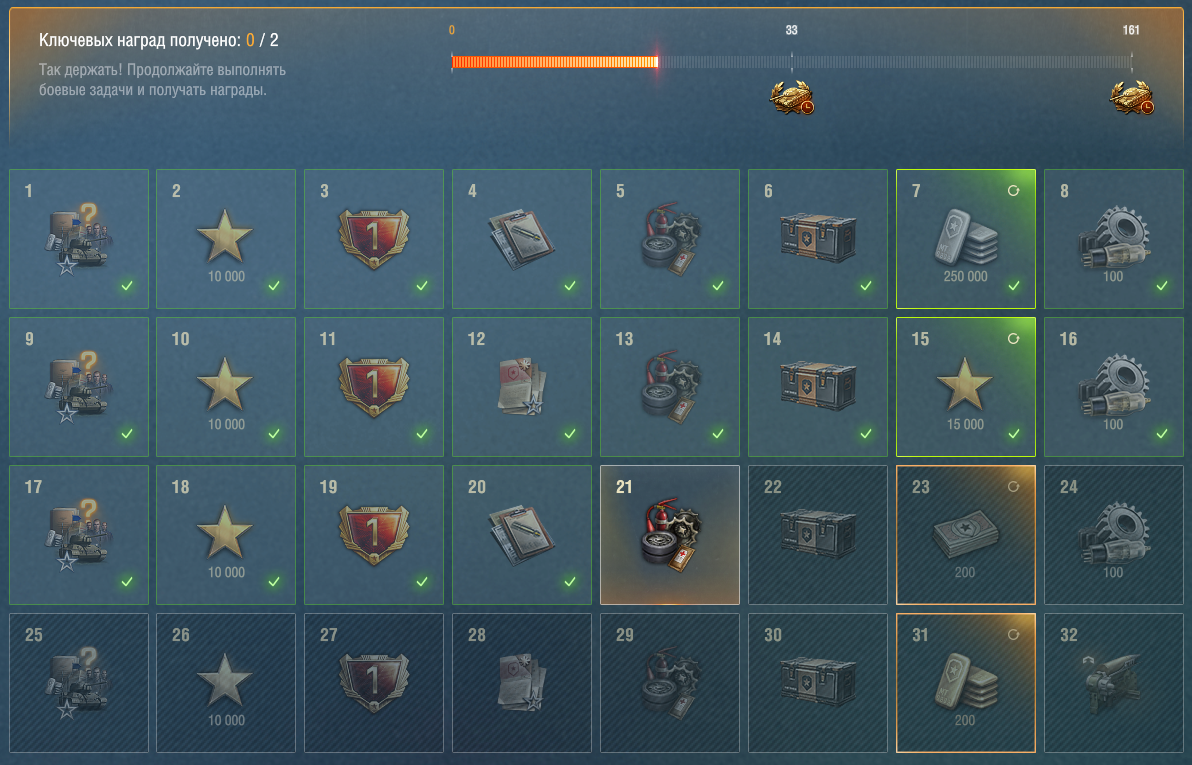1192x765 pixels.
Task: Click the equipment gear icon in tile 8
Action: pos(1113,235)
